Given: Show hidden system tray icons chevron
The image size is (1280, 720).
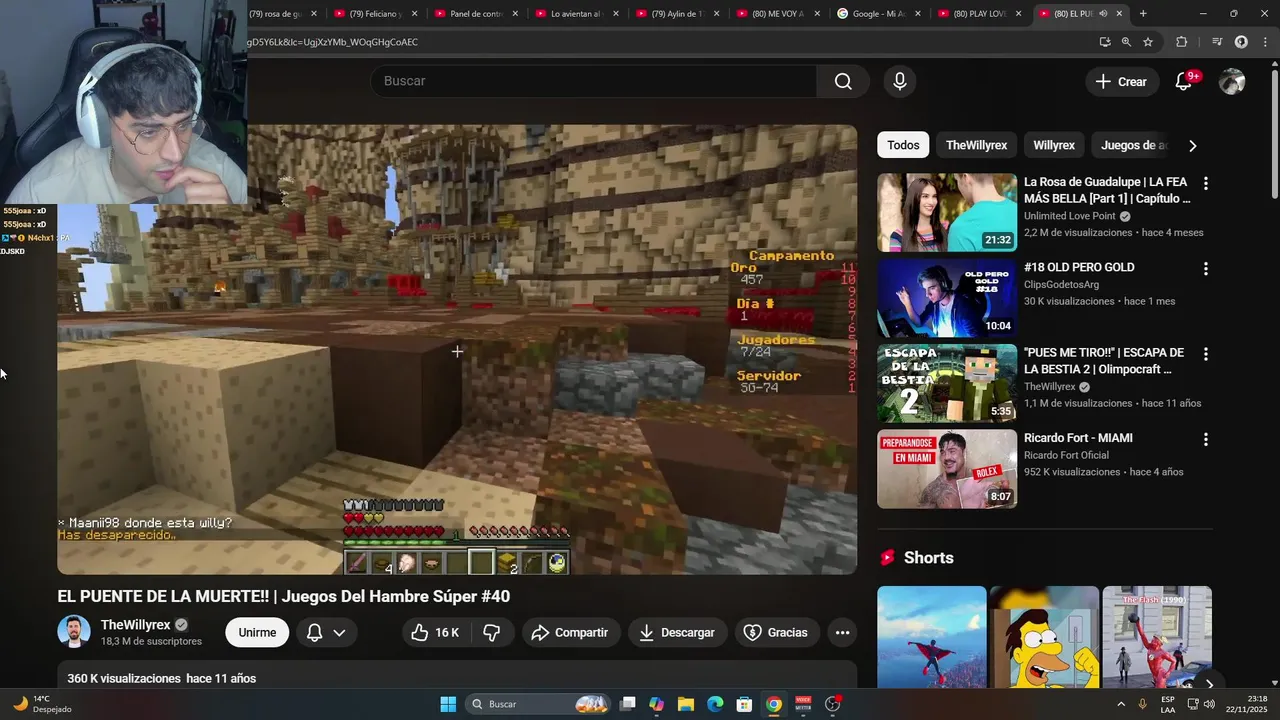Looking at the screenshot, I should pos(1121,704).
